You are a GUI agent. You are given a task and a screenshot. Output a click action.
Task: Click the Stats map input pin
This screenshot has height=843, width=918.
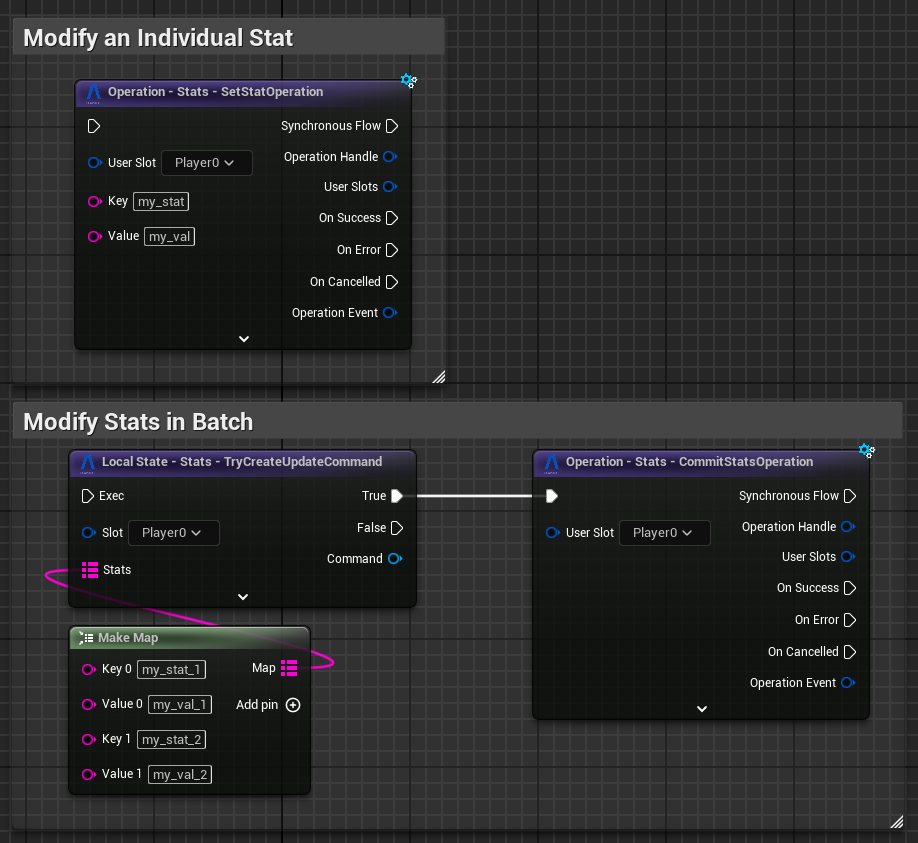[x=90, y=570]
